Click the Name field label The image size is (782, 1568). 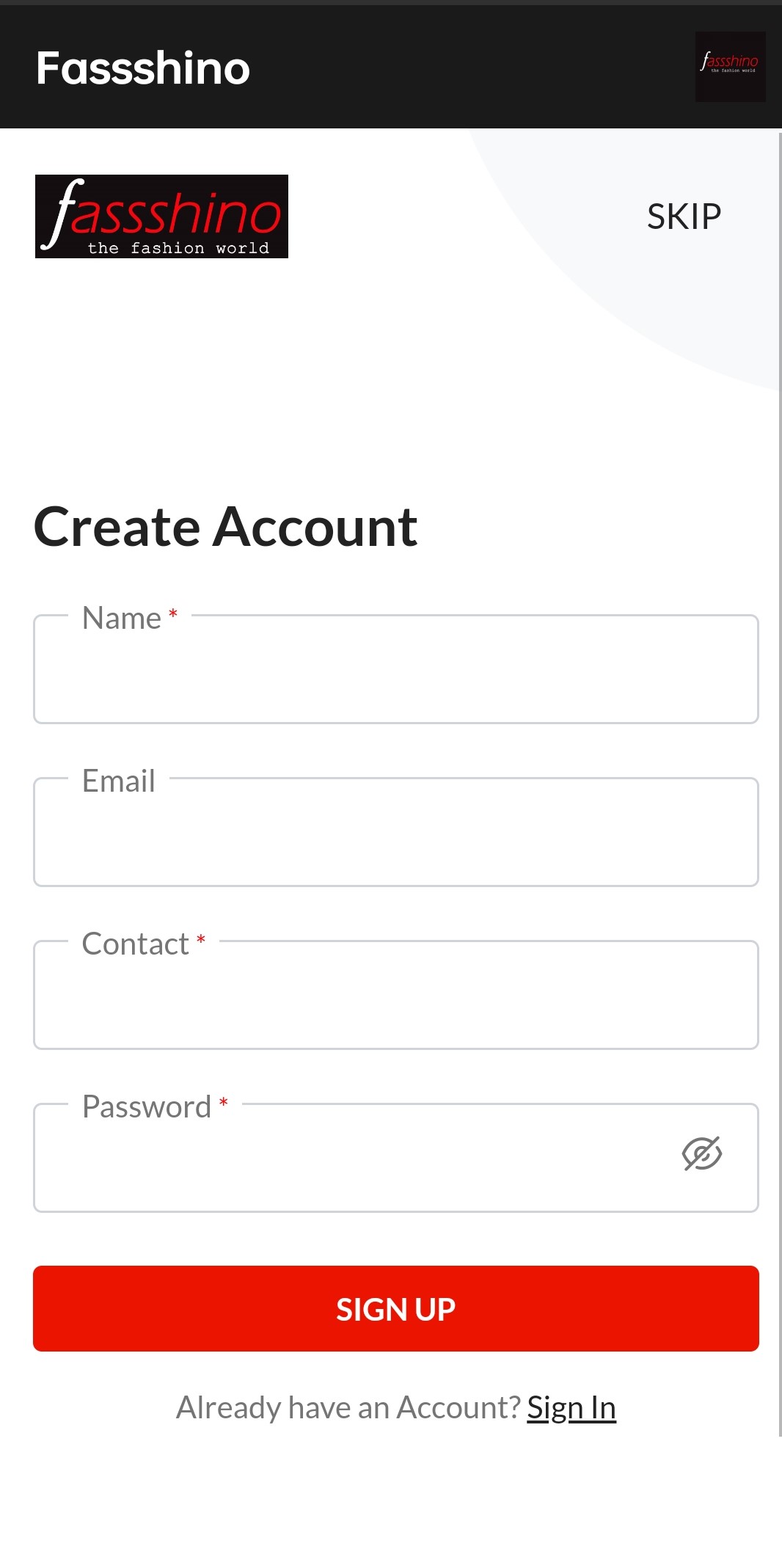click(122, 618)
